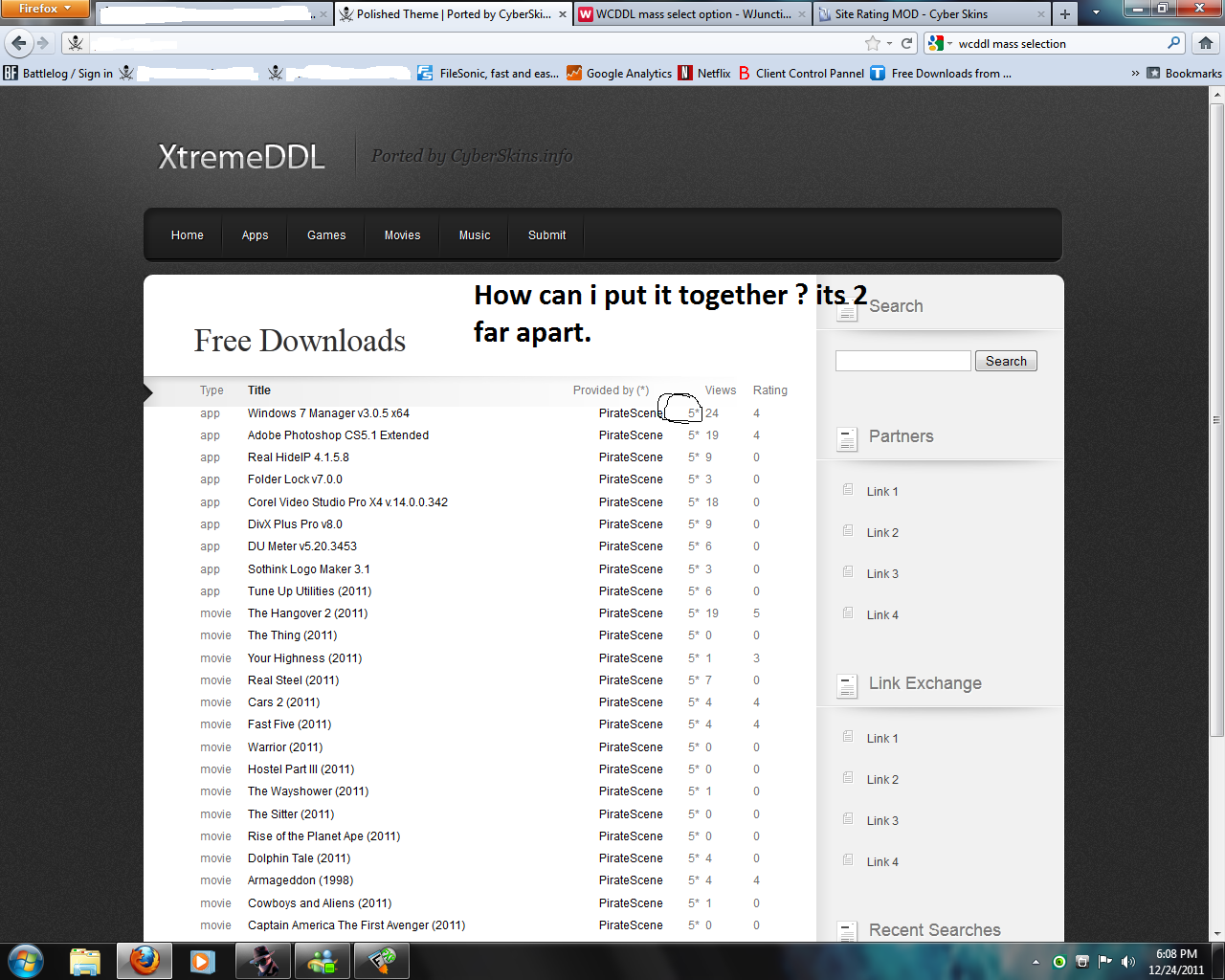Screen dimensions: 1225x980
Task: Open the Adobe Photoshop CS5.1 Extended link
Action: 338,435
